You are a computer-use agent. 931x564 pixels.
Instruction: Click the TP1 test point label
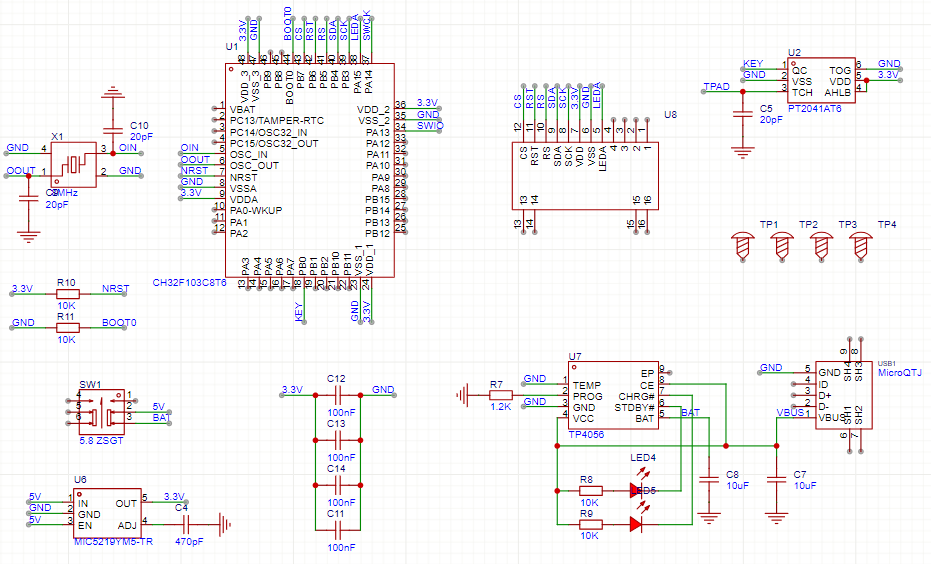769,224
